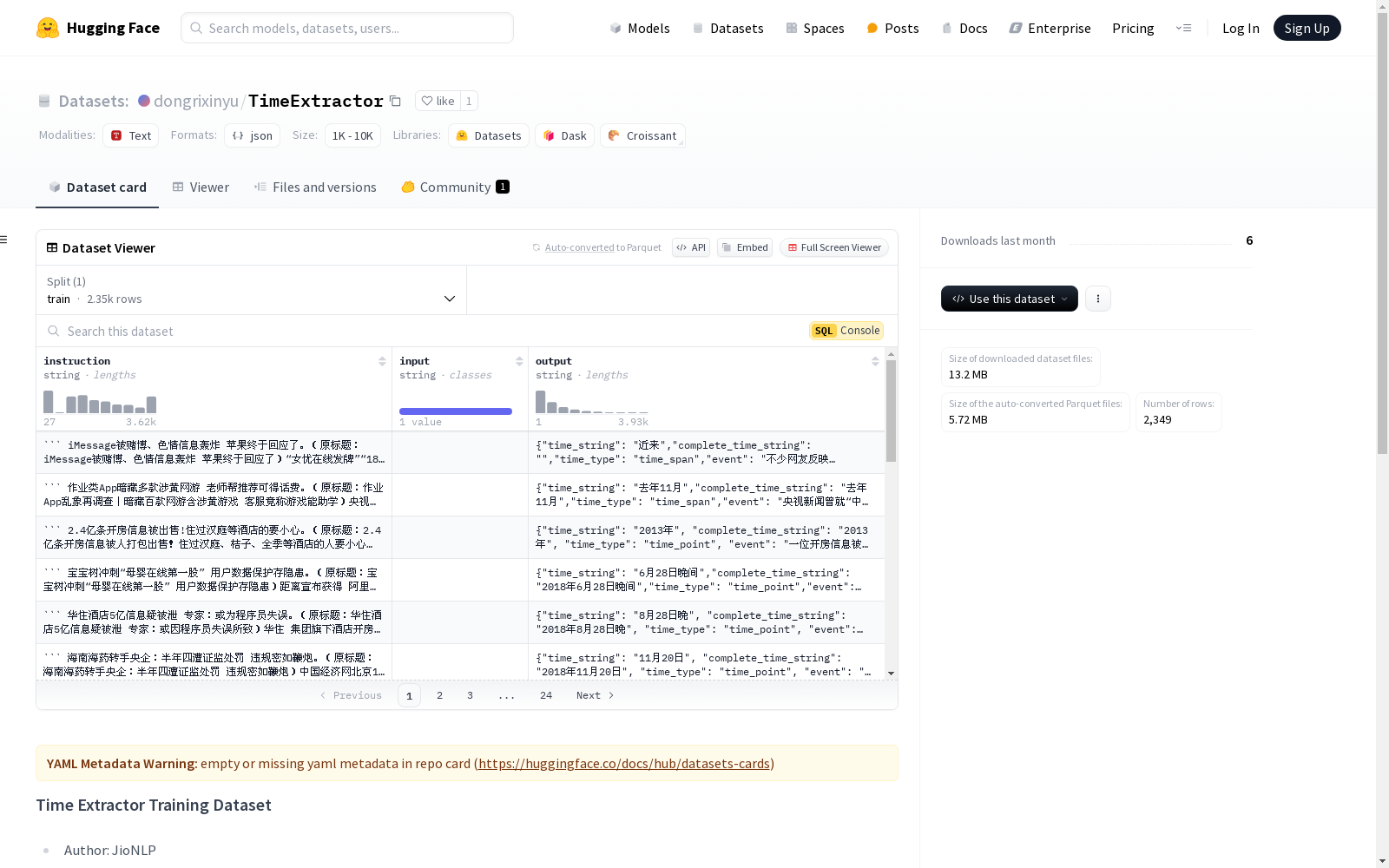Click the Next page button
1389x868 pixels.
coord(596,695)
